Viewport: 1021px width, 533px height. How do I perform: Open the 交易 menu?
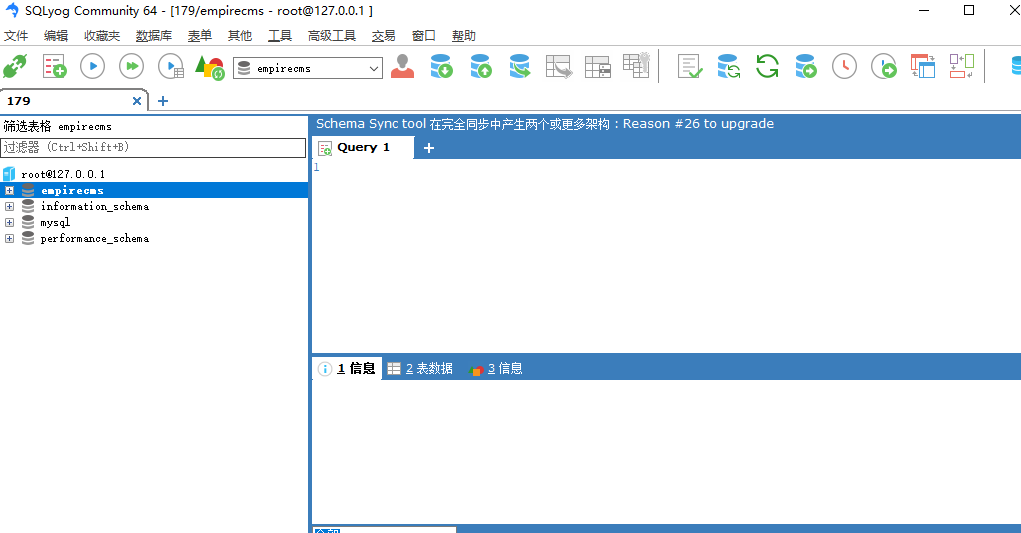point(384,36)
